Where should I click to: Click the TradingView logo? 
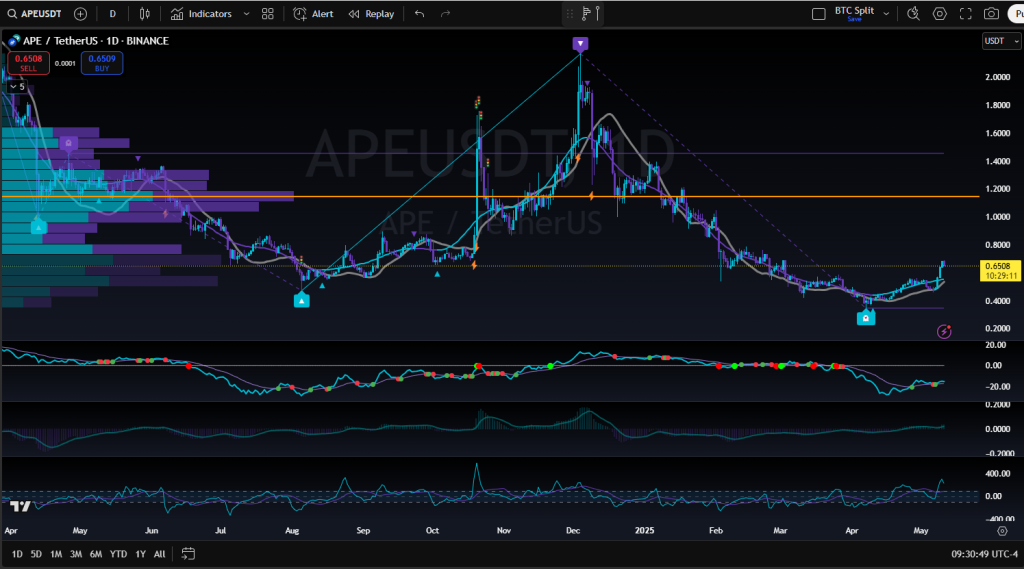20,506
